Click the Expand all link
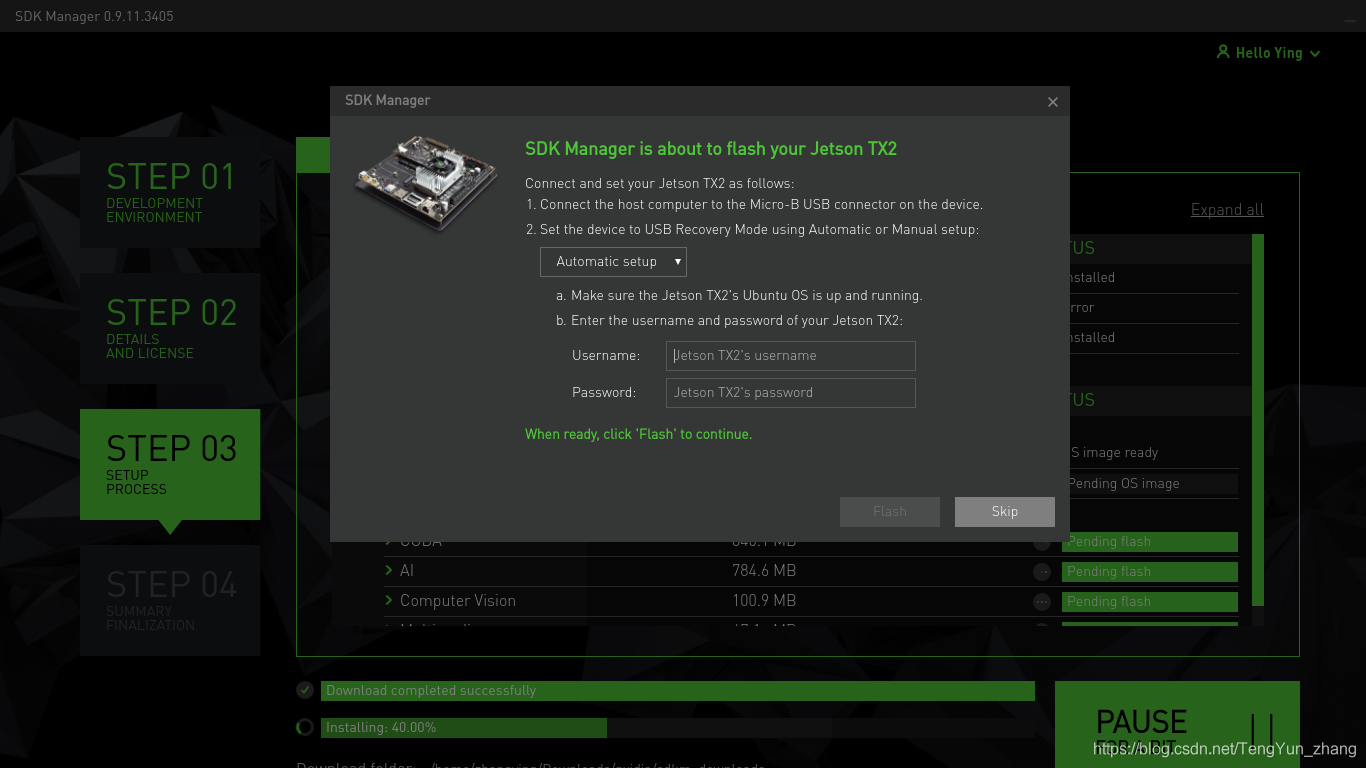This screenshot has height=768, width=1366. coord(1227,209)
